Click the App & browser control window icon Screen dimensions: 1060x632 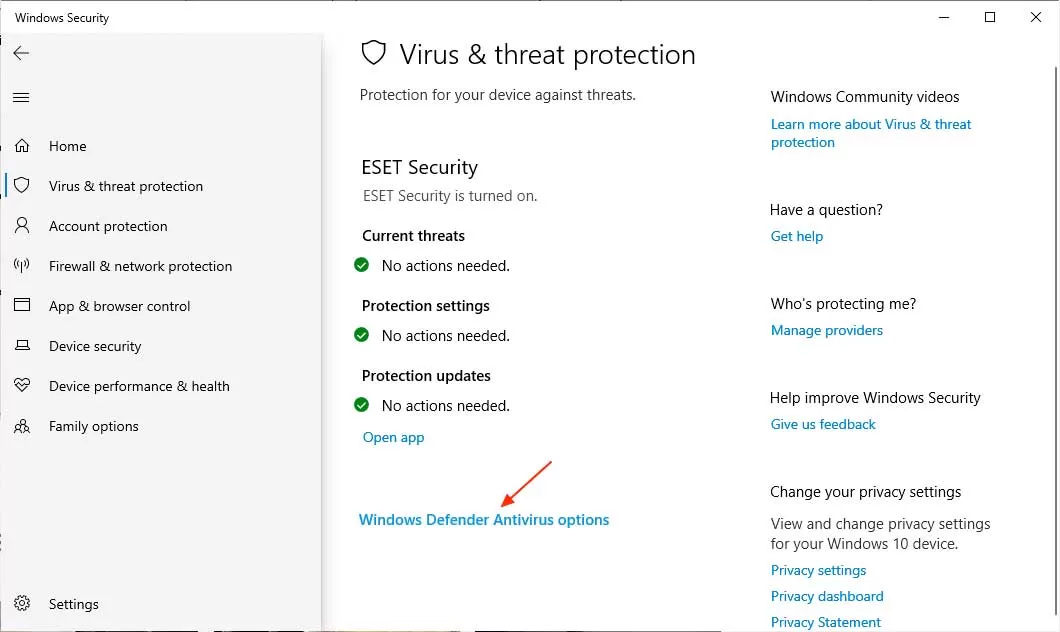coord(22,305)
